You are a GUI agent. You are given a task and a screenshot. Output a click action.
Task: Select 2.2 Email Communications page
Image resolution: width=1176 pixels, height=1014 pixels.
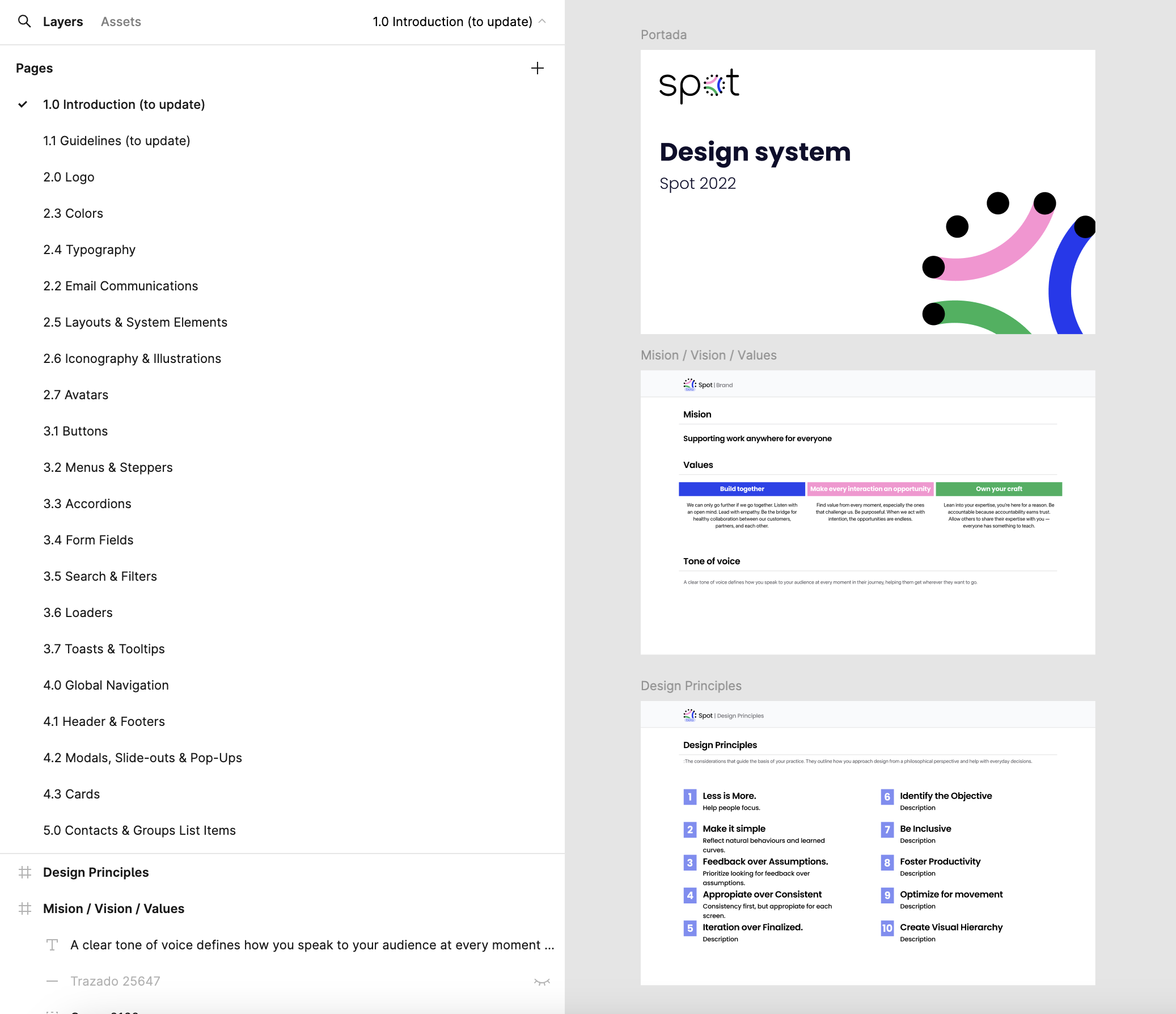point(120,286)
